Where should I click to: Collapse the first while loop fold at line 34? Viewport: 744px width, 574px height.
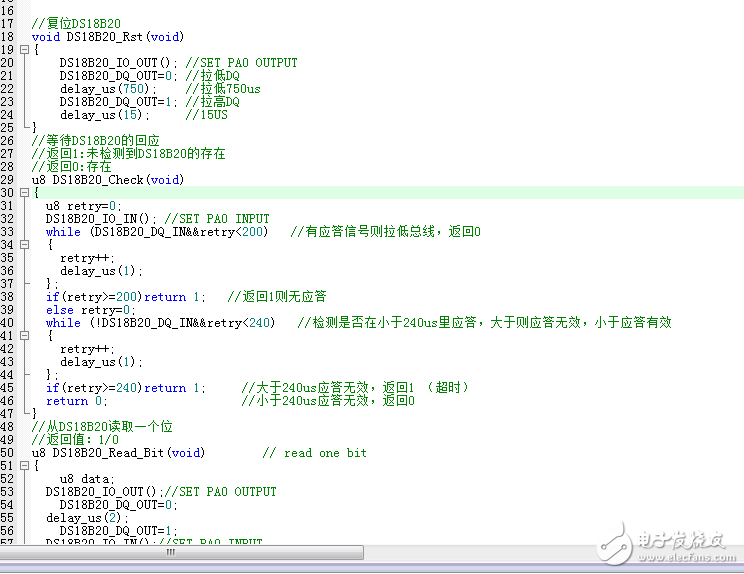[24, 245]
